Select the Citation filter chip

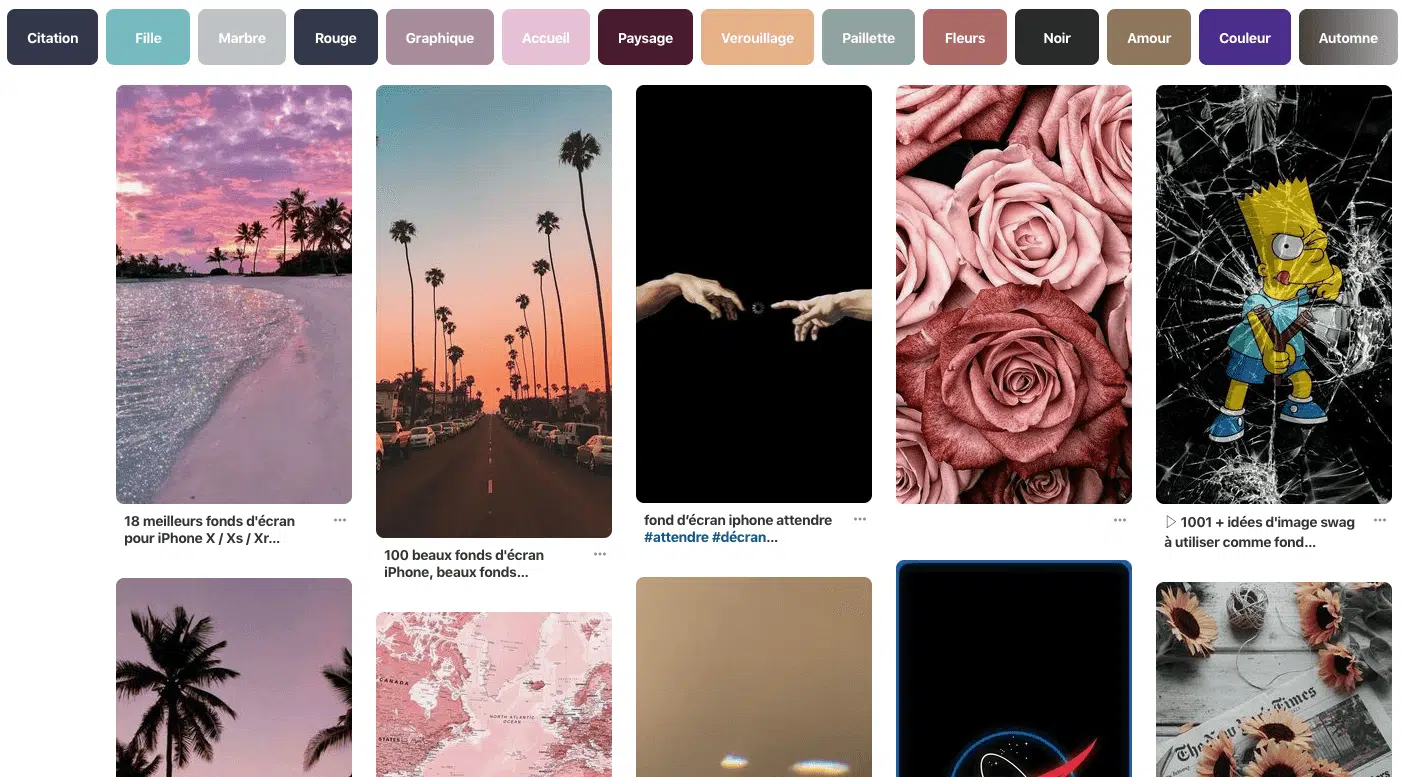click(52, 37)
